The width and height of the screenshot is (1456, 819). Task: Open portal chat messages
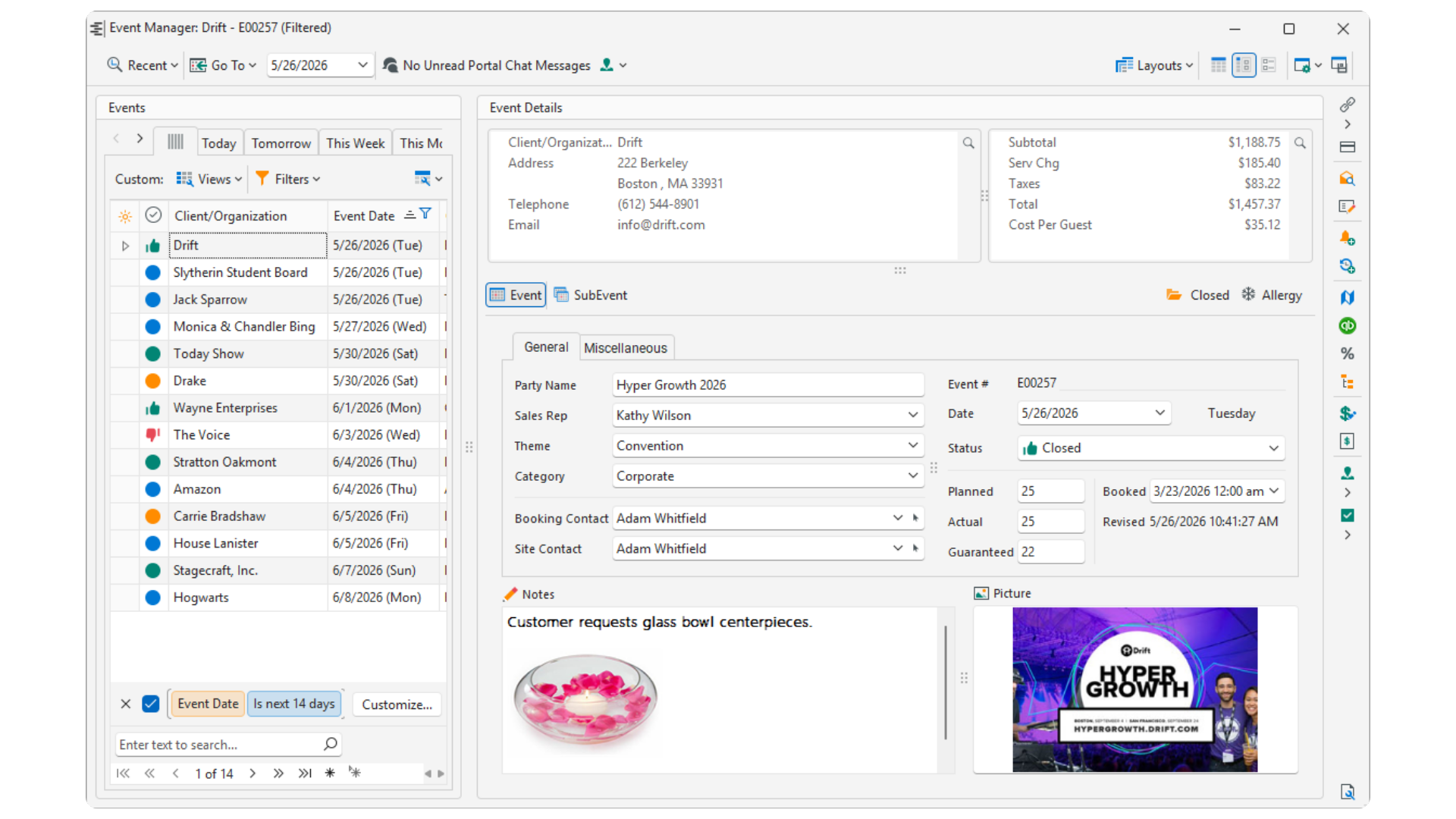click(x=487, y=65)
